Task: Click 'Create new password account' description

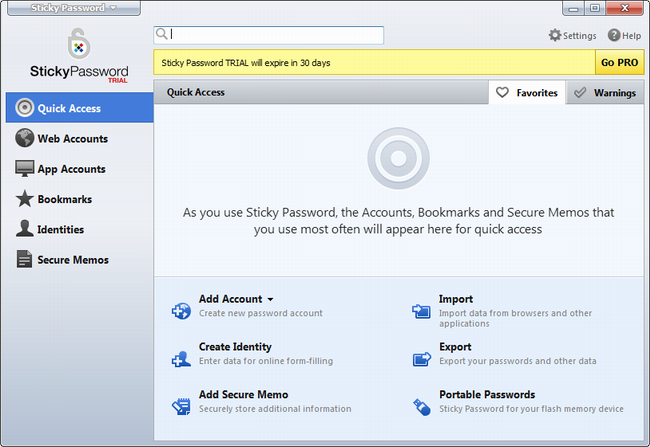Action: (260, 313)
